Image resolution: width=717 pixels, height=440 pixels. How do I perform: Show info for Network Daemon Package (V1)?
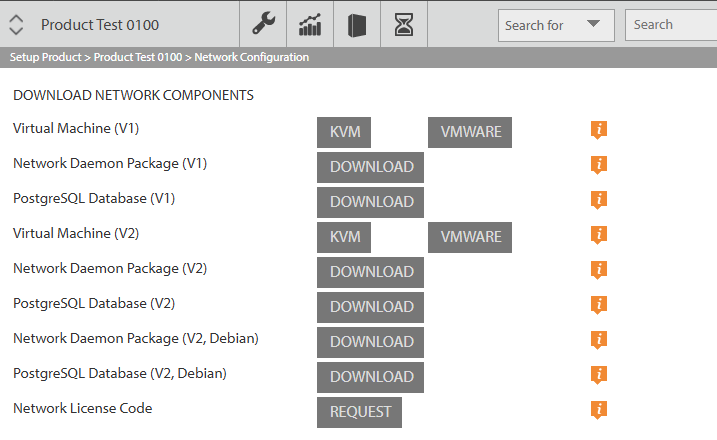tap(599, 165)
